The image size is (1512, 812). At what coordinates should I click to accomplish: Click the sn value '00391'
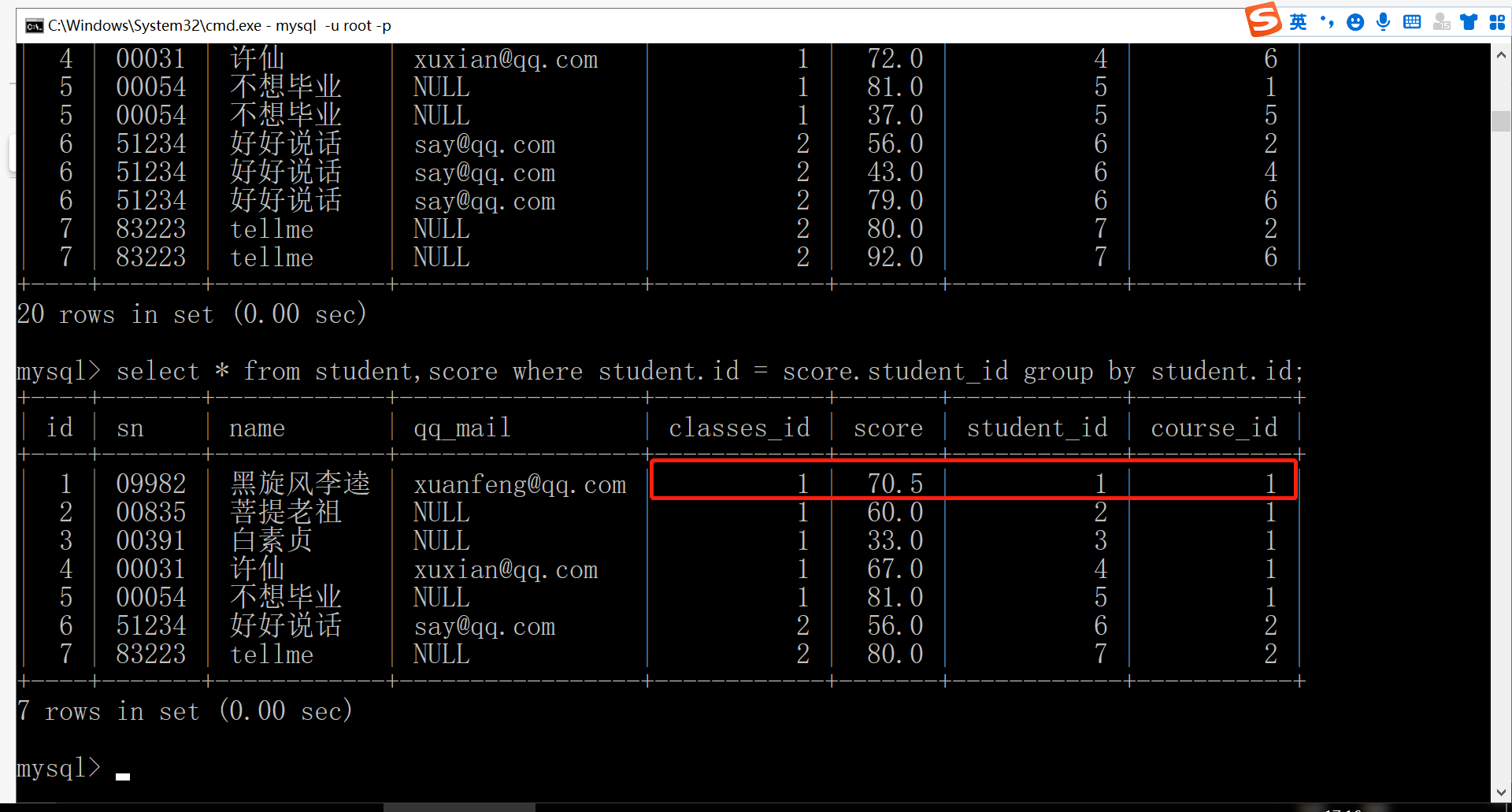[151, 540]
